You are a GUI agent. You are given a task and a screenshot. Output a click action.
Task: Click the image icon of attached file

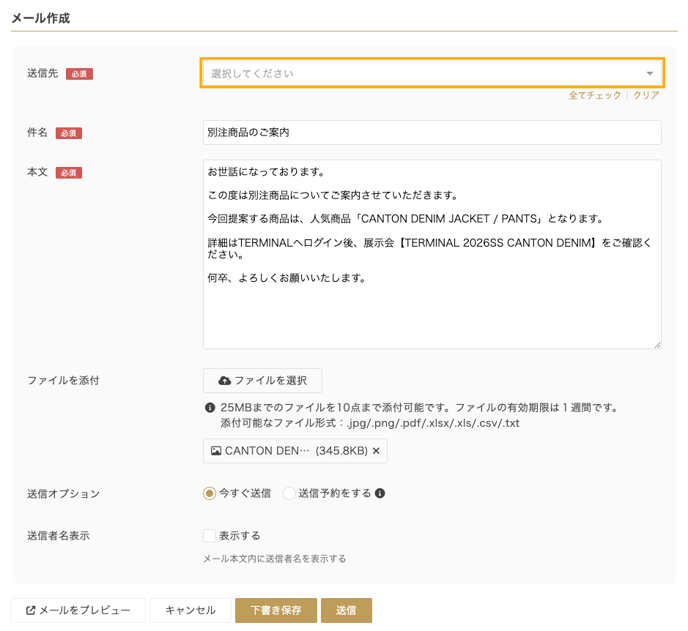(x=216, y=451)
